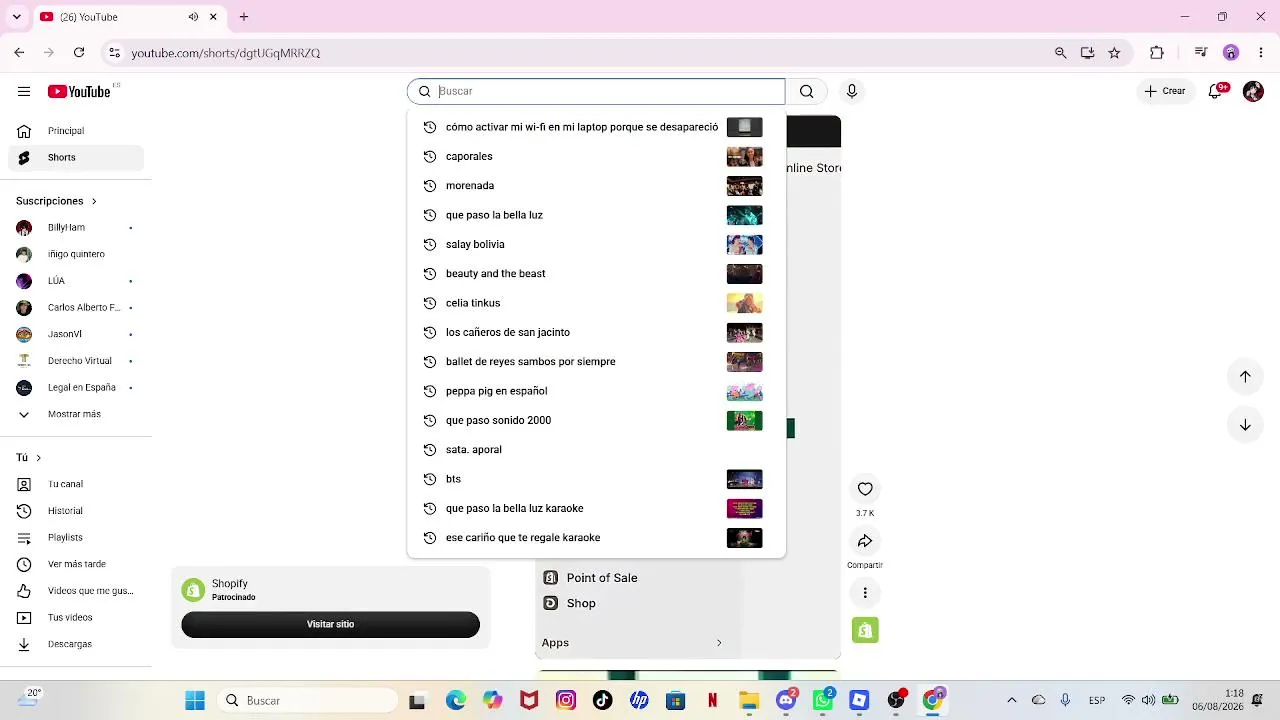Pick the suggestion "bts"
Image resolution: width=1280 pixels, height=720 pixels.
tap(597, 479)
